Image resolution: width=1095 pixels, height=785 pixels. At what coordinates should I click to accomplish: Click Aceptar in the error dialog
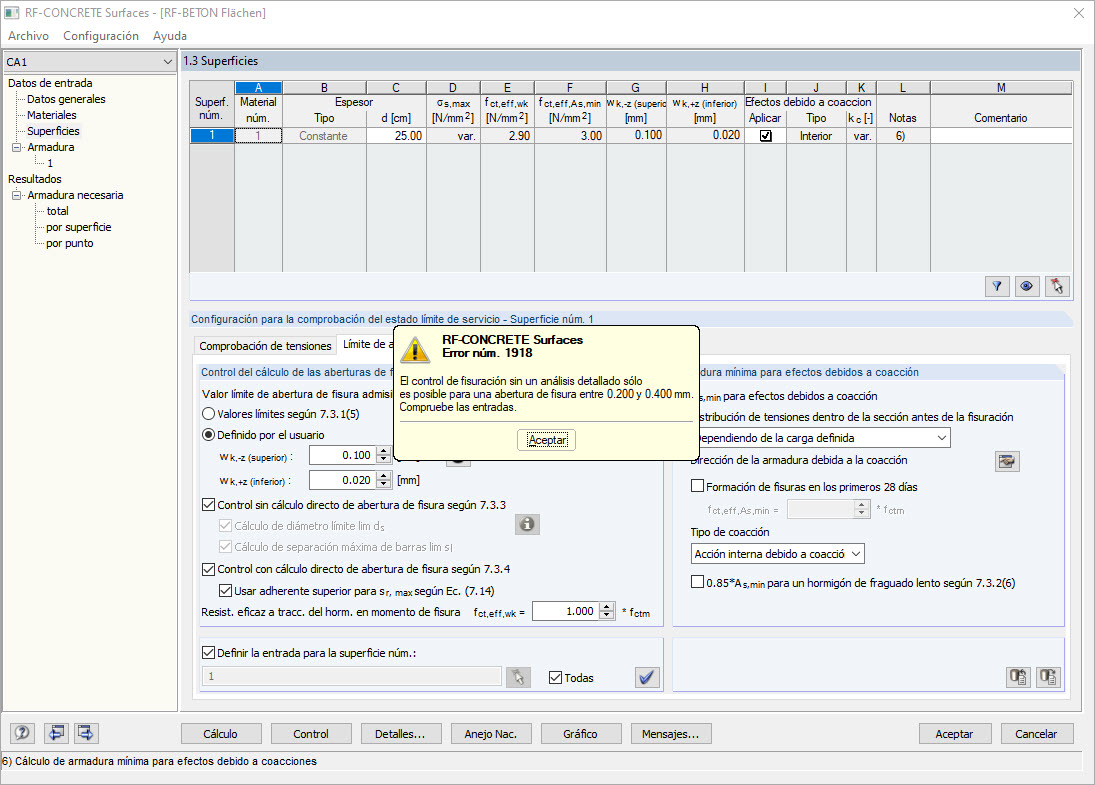point(547,440)
